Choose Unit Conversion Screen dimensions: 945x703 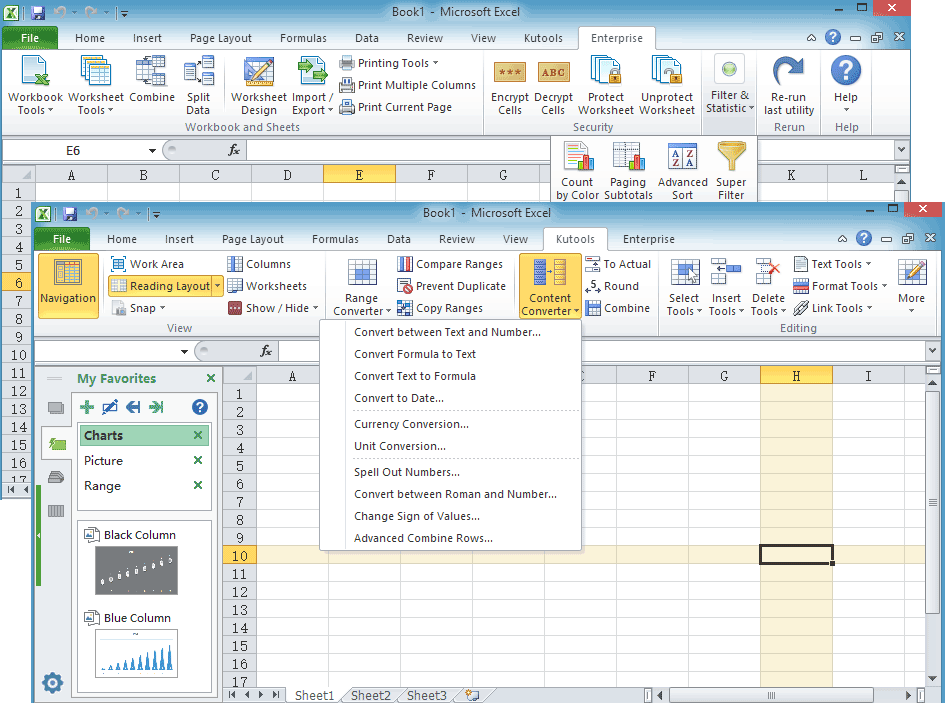click(x=400, y=446)
